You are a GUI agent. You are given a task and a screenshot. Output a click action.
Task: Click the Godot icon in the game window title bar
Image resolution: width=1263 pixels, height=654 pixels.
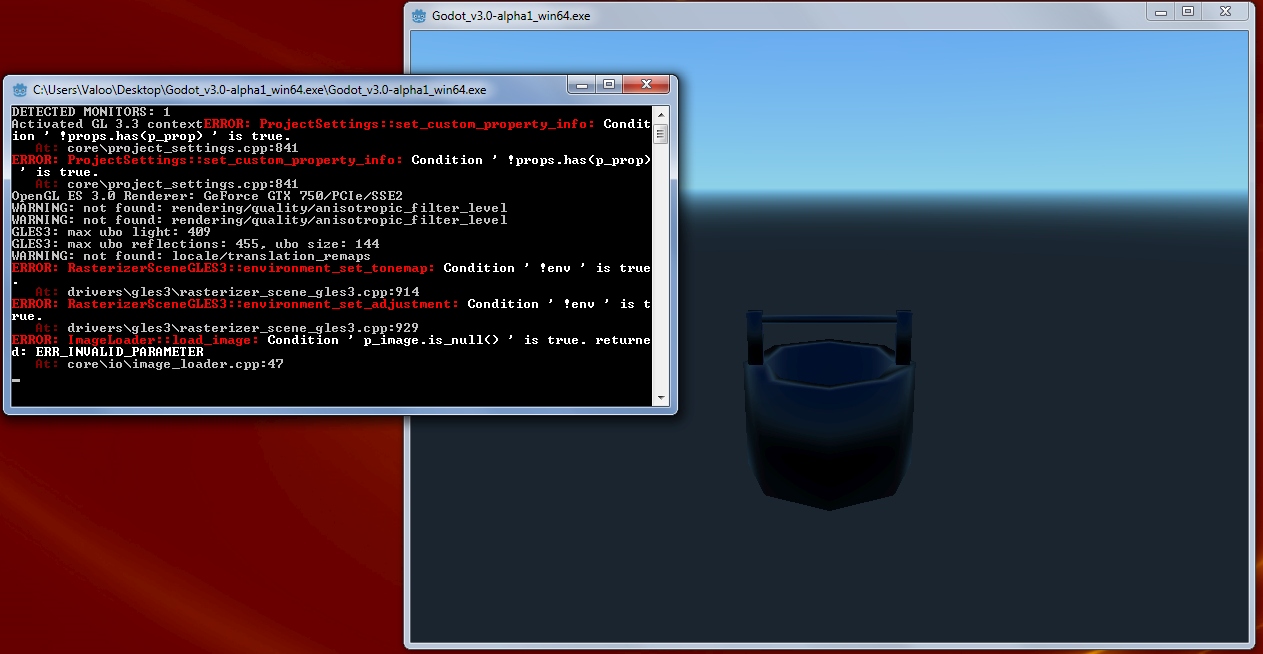(x=419, y=15)
